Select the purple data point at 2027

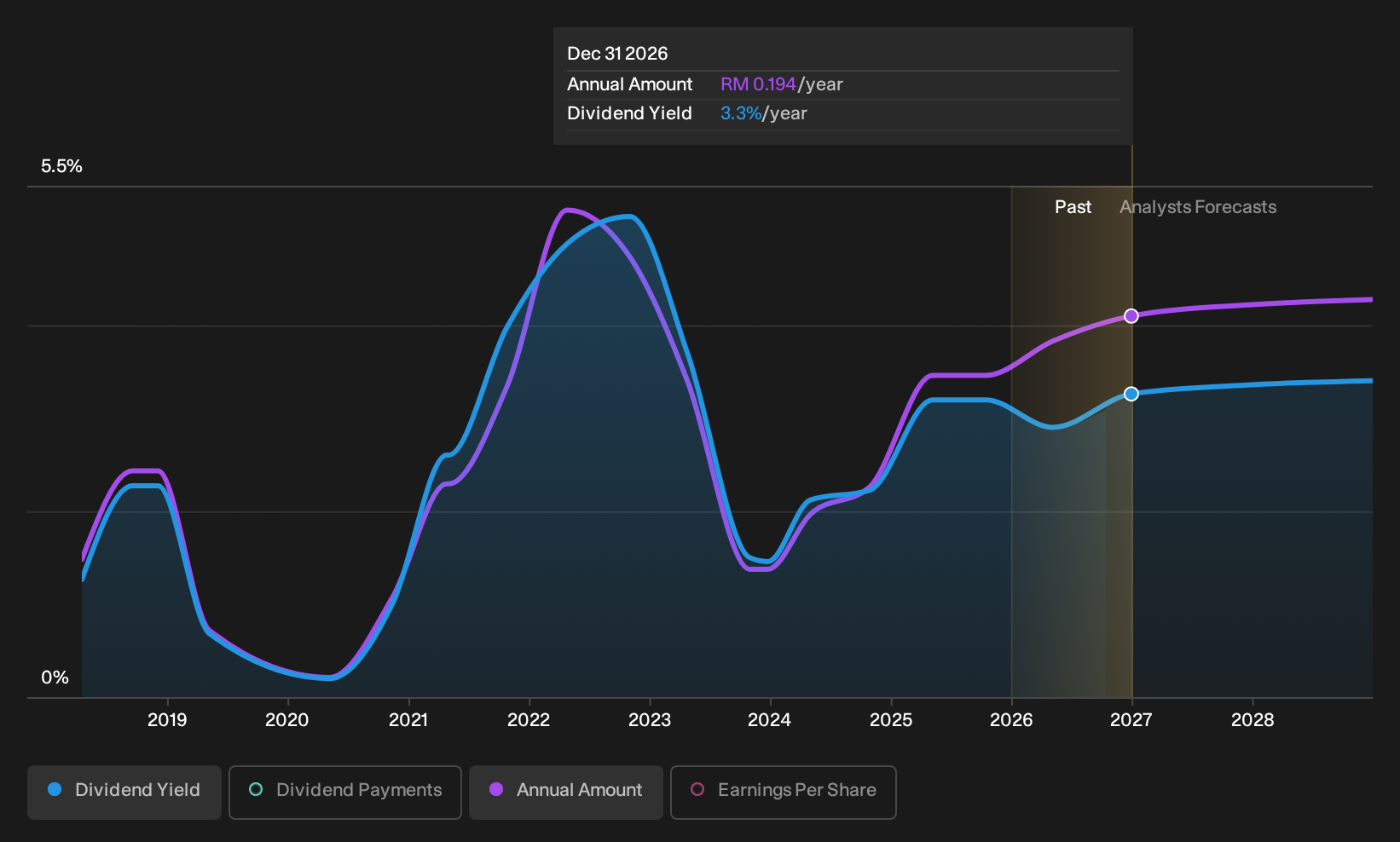point(1131,316)
